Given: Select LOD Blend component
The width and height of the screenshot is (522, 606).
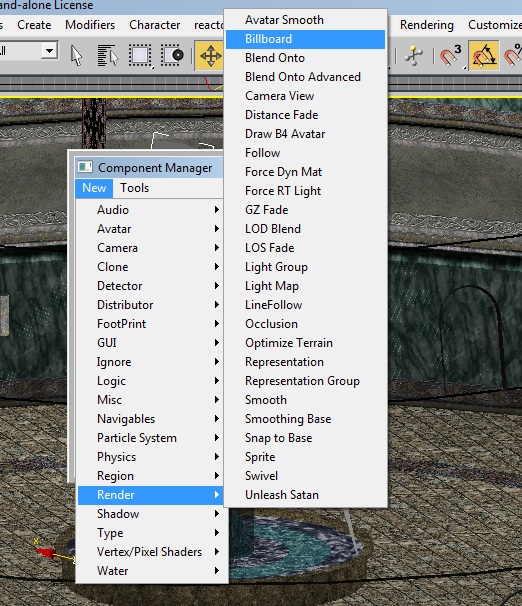Looking at the screenshot, I should coord(305,229).
